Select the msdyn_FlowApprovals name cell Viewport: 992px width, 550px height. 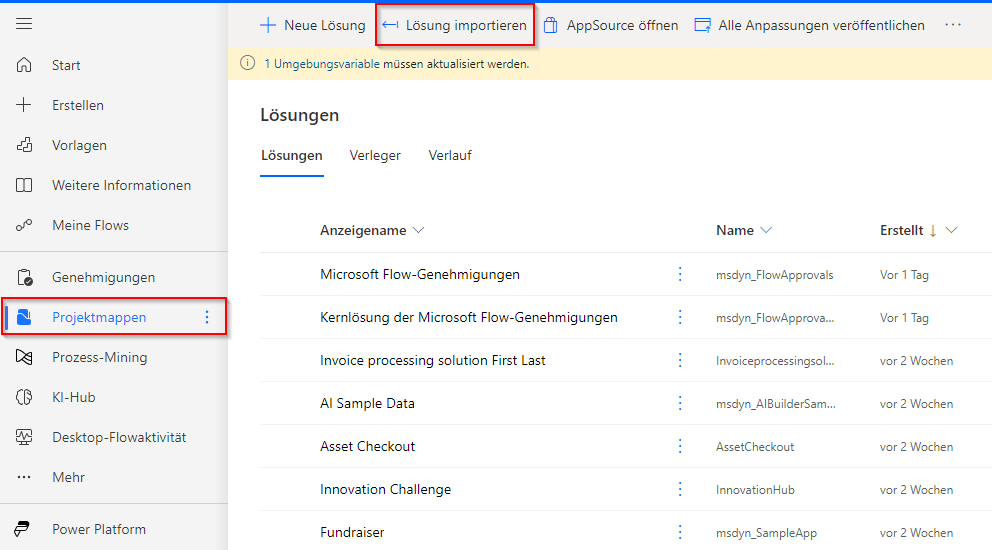click(775, 275)
